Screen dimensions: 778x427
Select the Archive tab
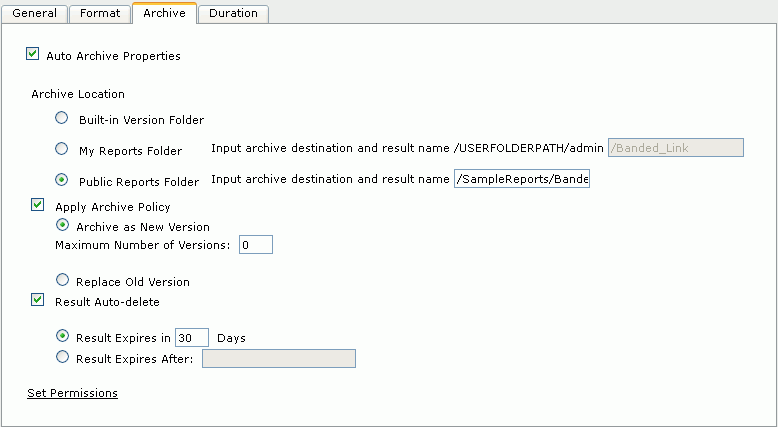click(x=164, y=13)
